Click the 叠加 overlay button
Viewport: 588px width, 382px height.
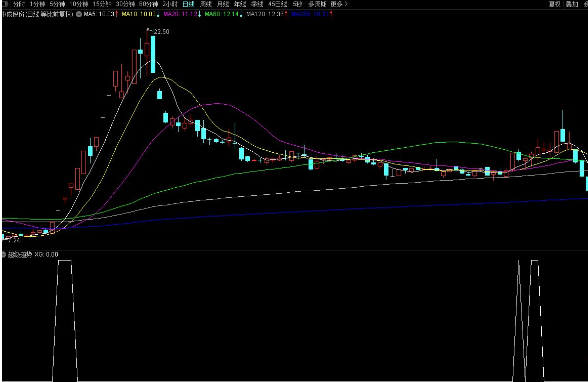point(572,4)
